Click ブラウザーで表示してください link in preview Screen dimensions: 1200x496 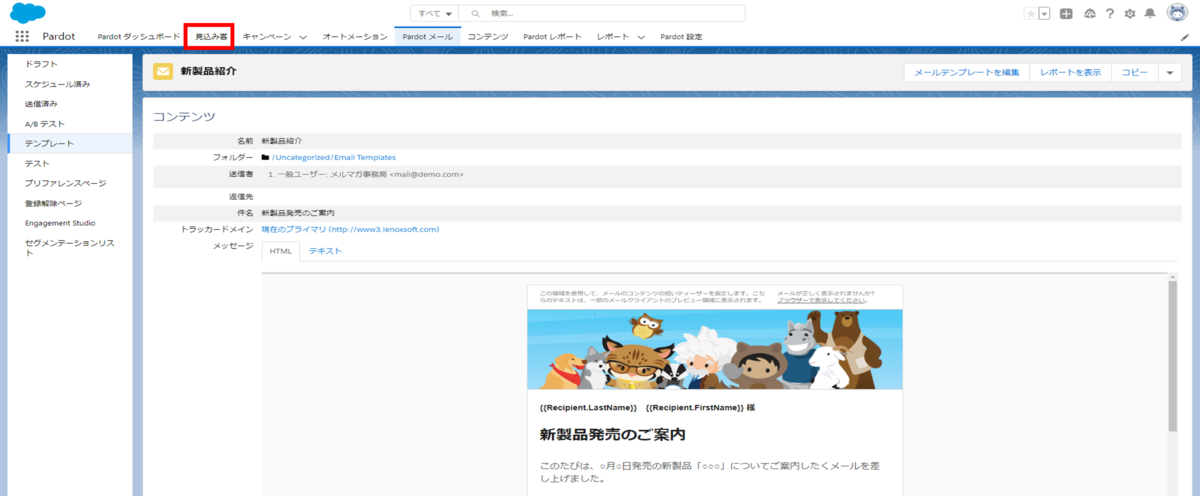pos(822,299)
